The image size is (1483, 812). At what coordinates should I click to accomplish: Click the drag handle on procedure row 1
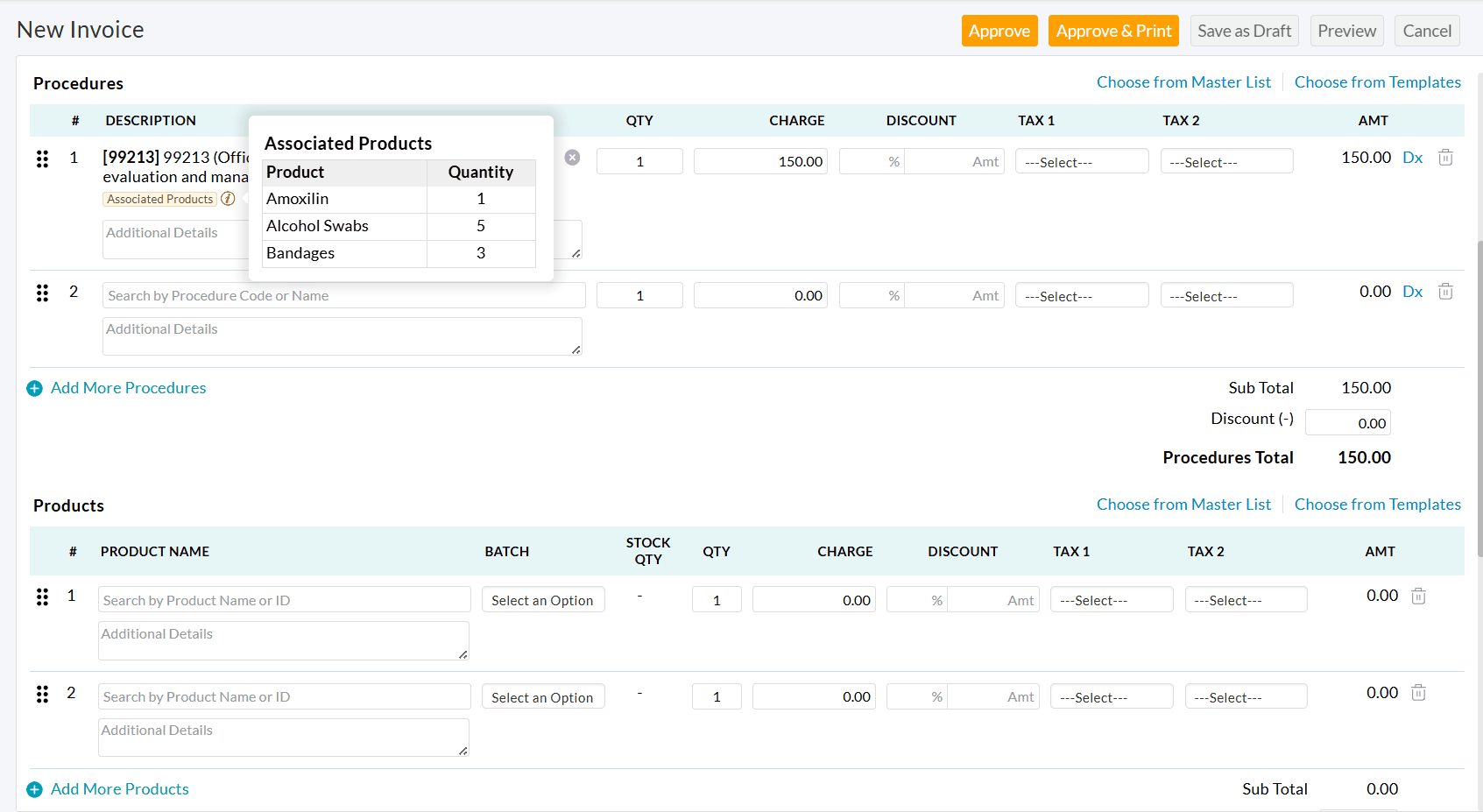[42, 159]
